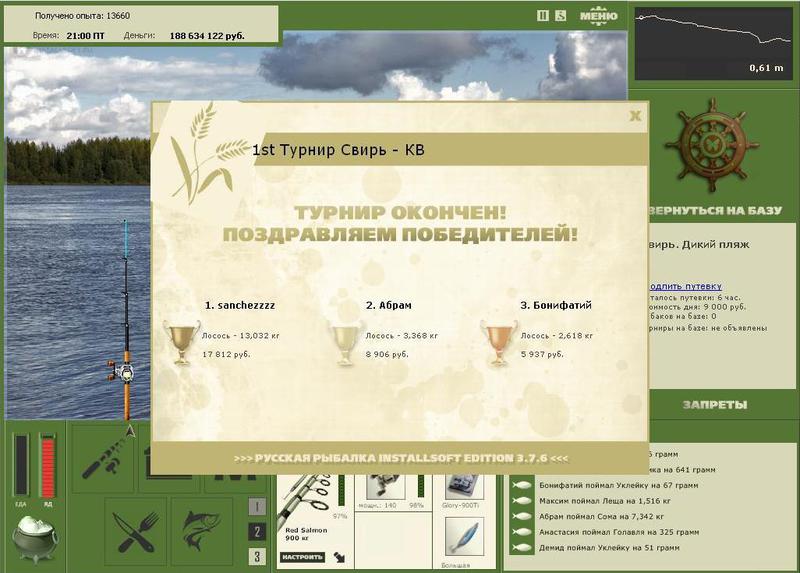Click the prize amount 5 937 руб.
This screenshot has width=800, height=573.
click(542, 354)
